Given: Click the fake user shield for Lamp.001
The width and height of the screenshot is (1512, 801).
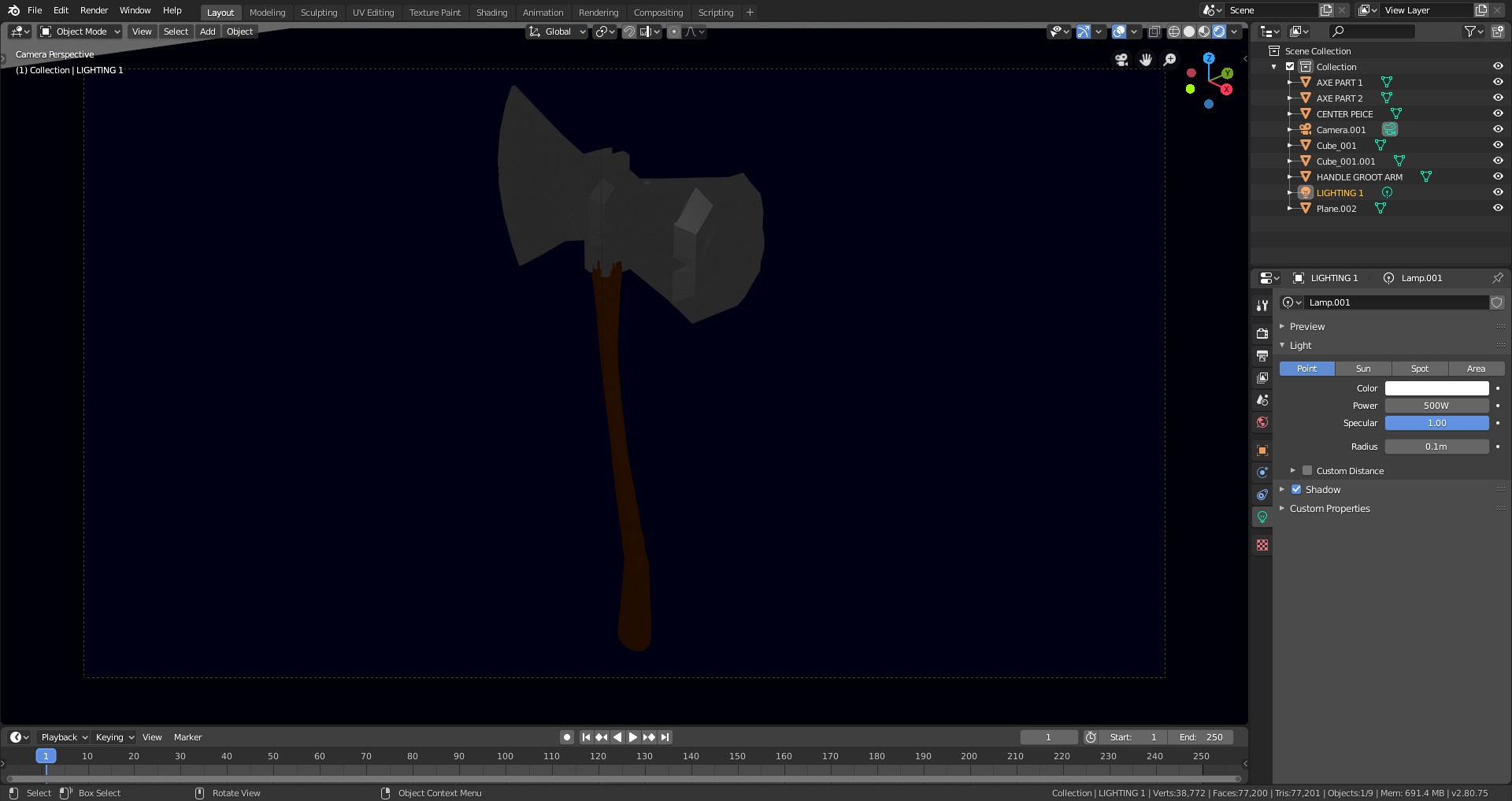Looking at the screenshot, I should (x=1497, y=302).
